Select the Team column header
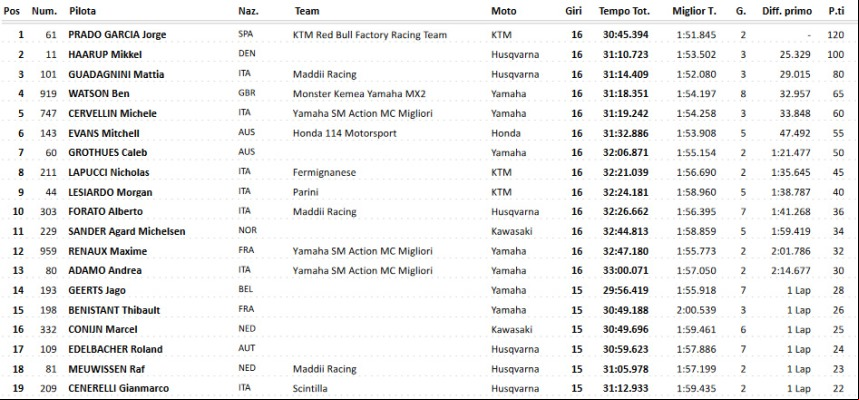The height and width of the screenshot is (400, 859). [x=306, y=11]
